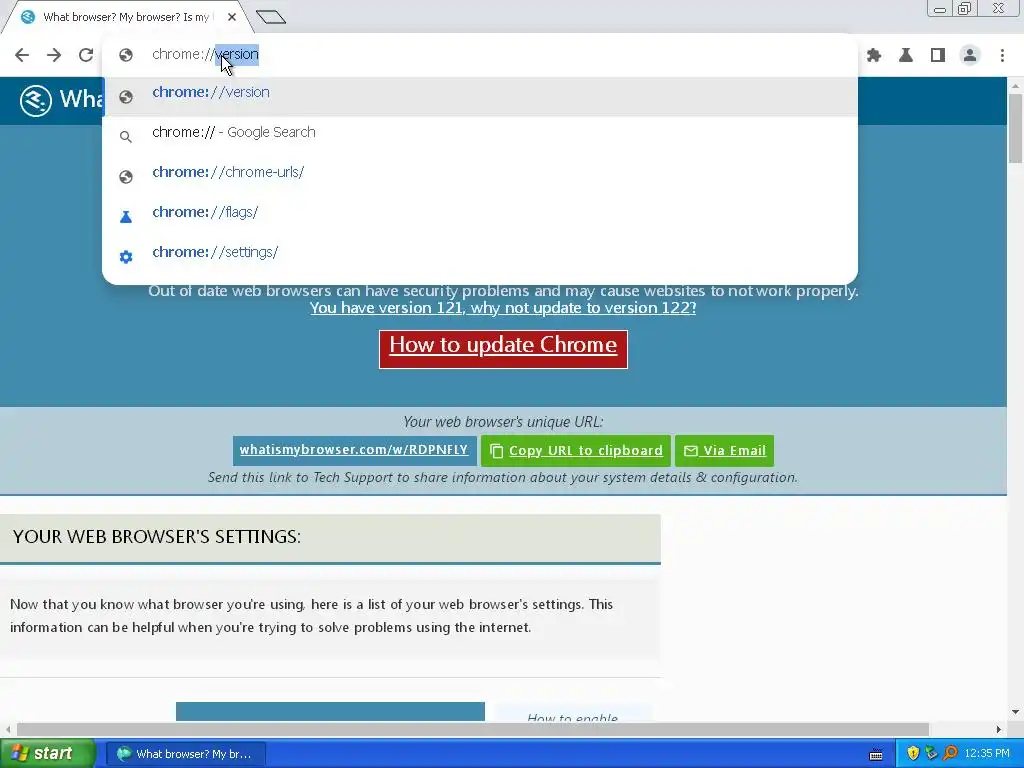Click the security shield tray icon
Screen dimensions: 1024x768
tap(912, 754)
